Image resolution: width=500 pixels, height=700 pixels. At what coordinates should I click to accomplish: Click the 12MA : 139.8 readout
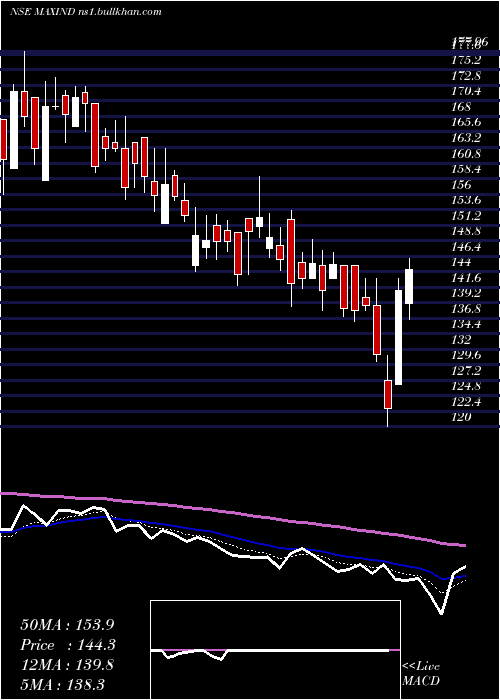pos(67,665)
